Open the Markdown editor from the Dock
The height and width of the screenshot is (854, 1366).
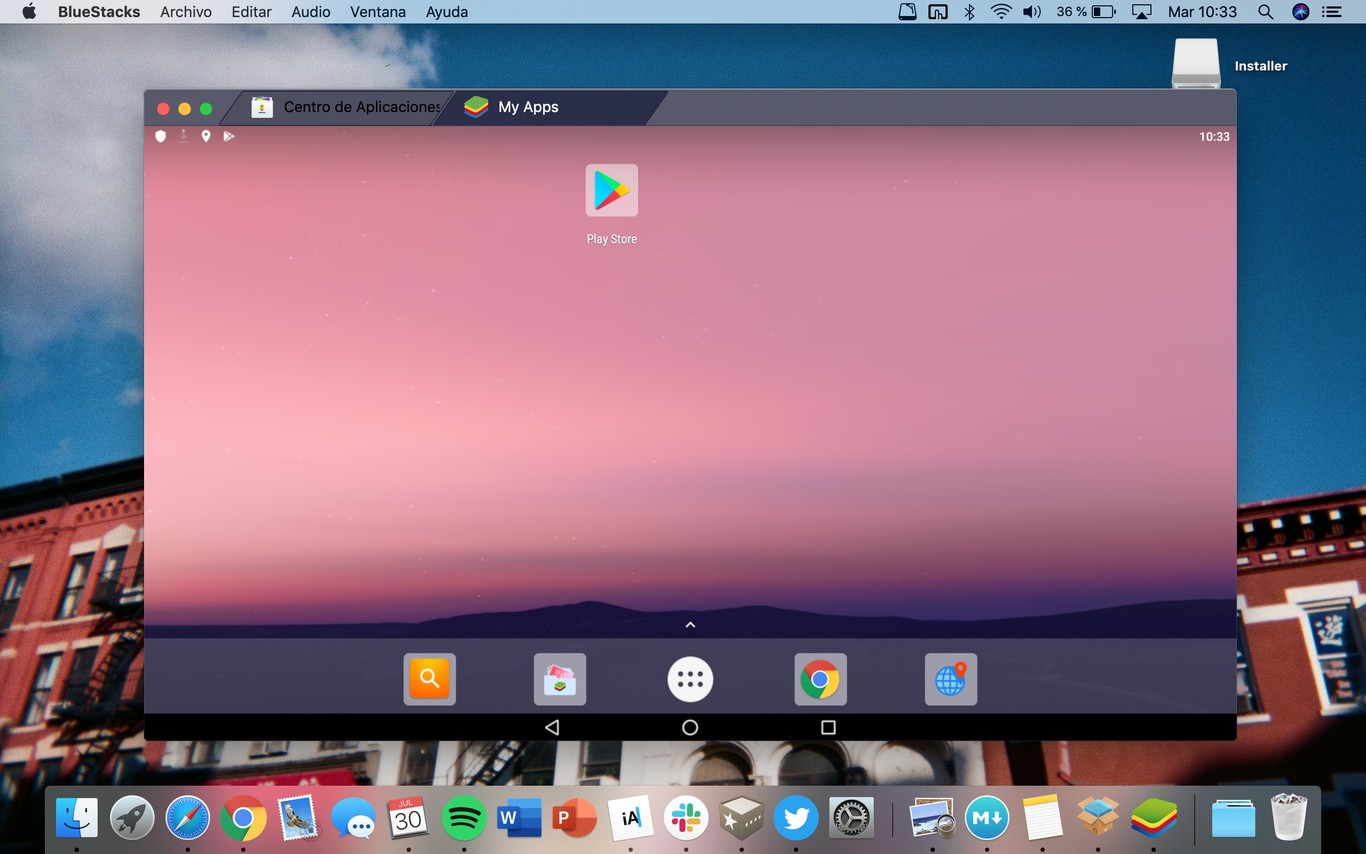pos(987,818)
